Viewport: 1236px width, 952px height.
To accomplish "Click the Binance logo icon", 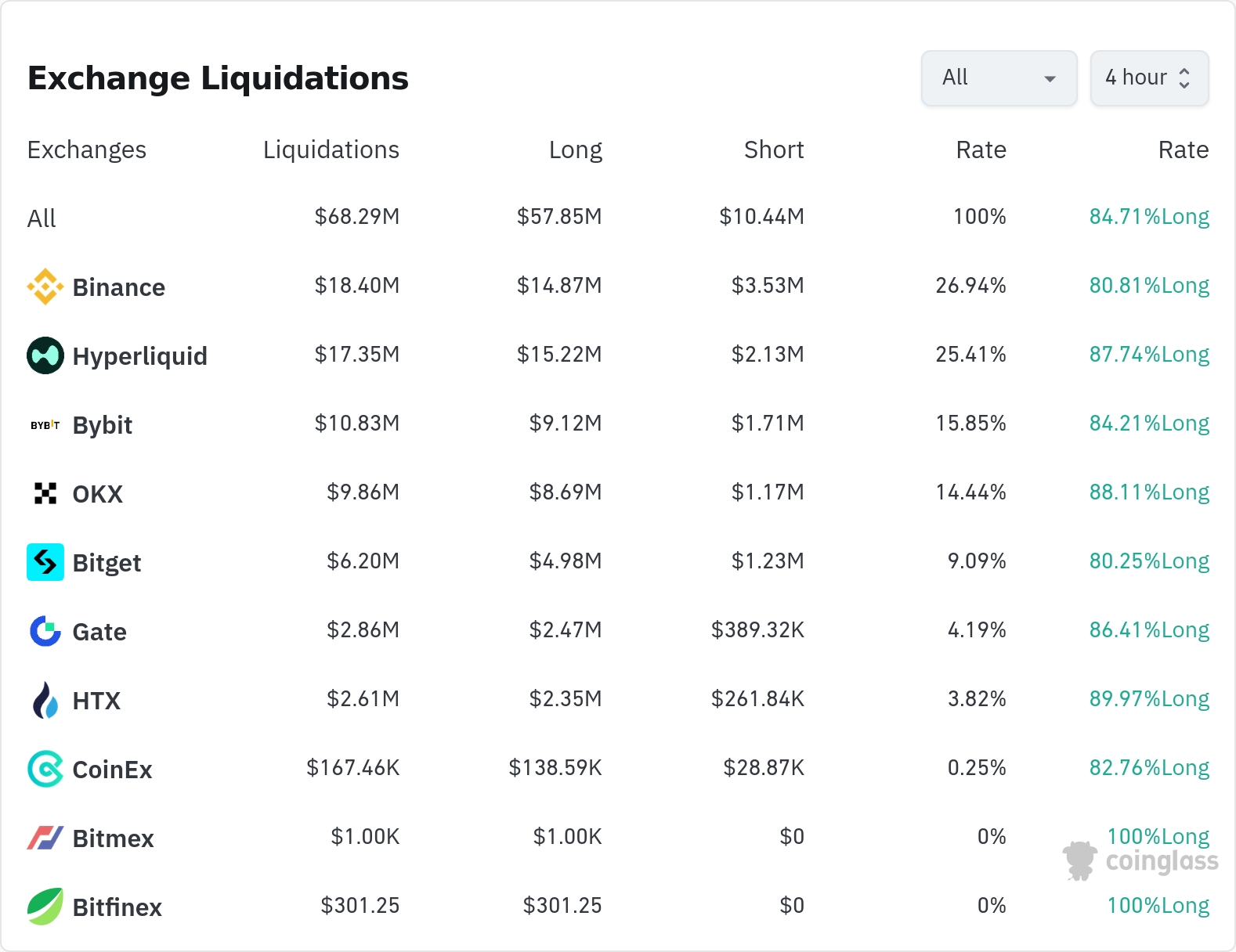I will (x=45, y=287).
